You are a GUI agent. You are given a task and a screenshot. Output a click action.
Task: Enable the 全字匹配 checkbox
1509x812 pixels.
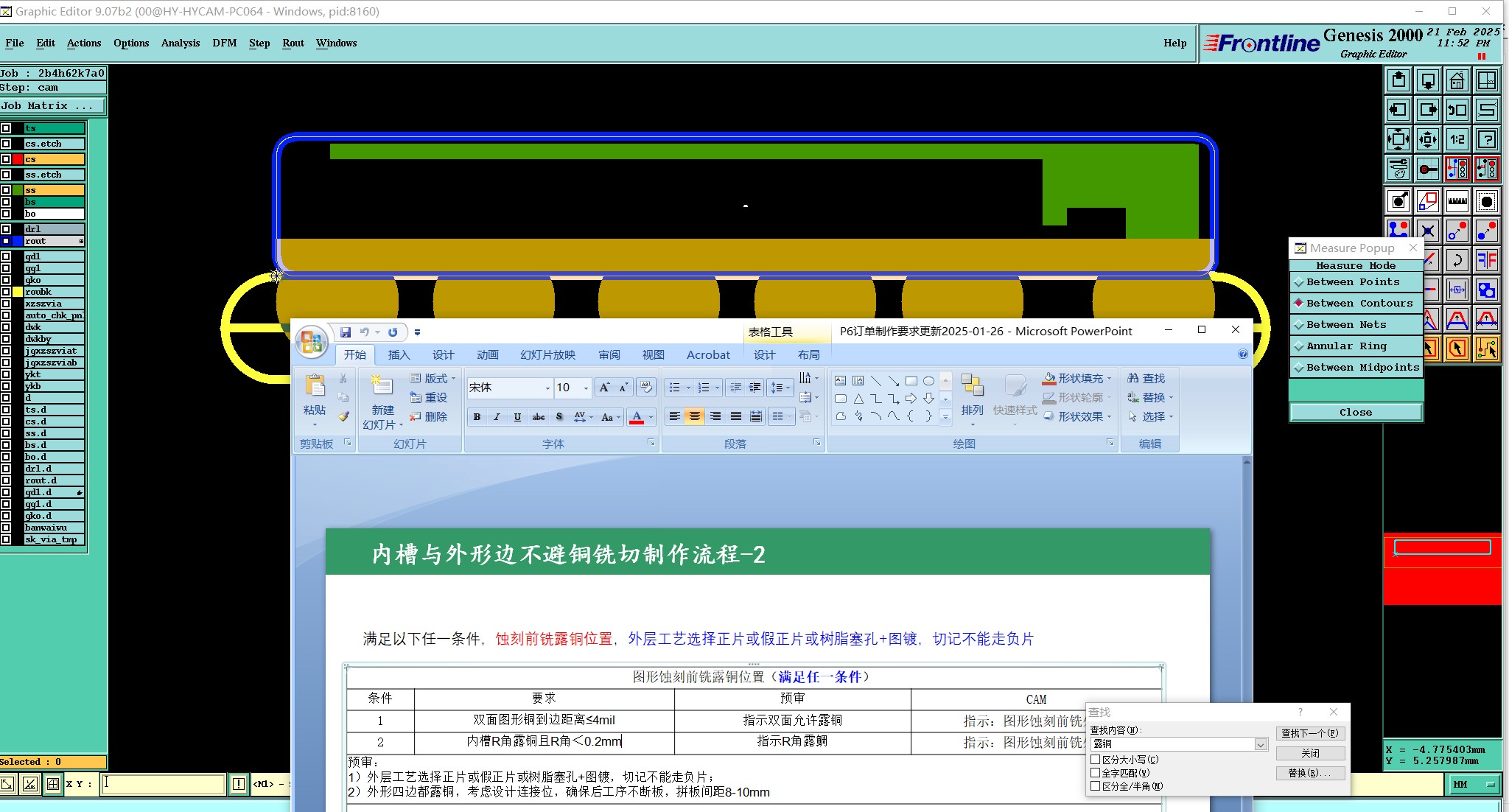point(1096,773)
